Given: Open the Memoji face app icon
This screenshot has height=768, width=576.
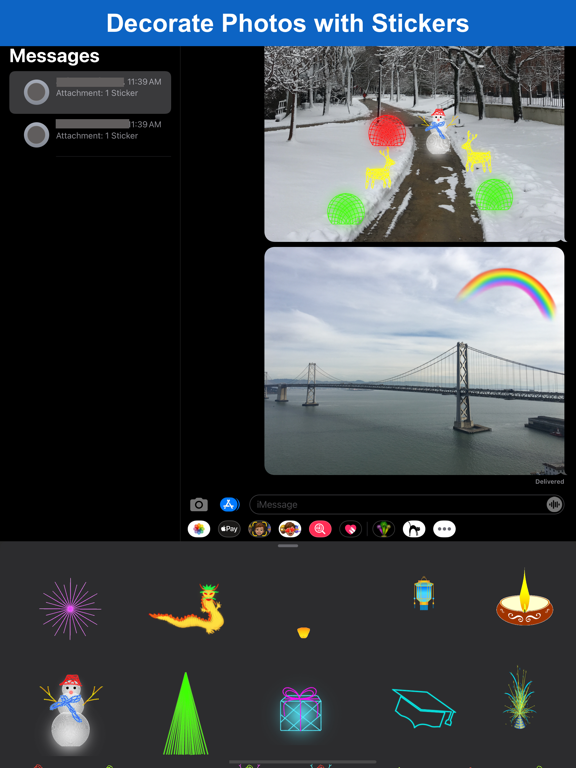Looking at the screenshot, I should click(x=260, y=529).
